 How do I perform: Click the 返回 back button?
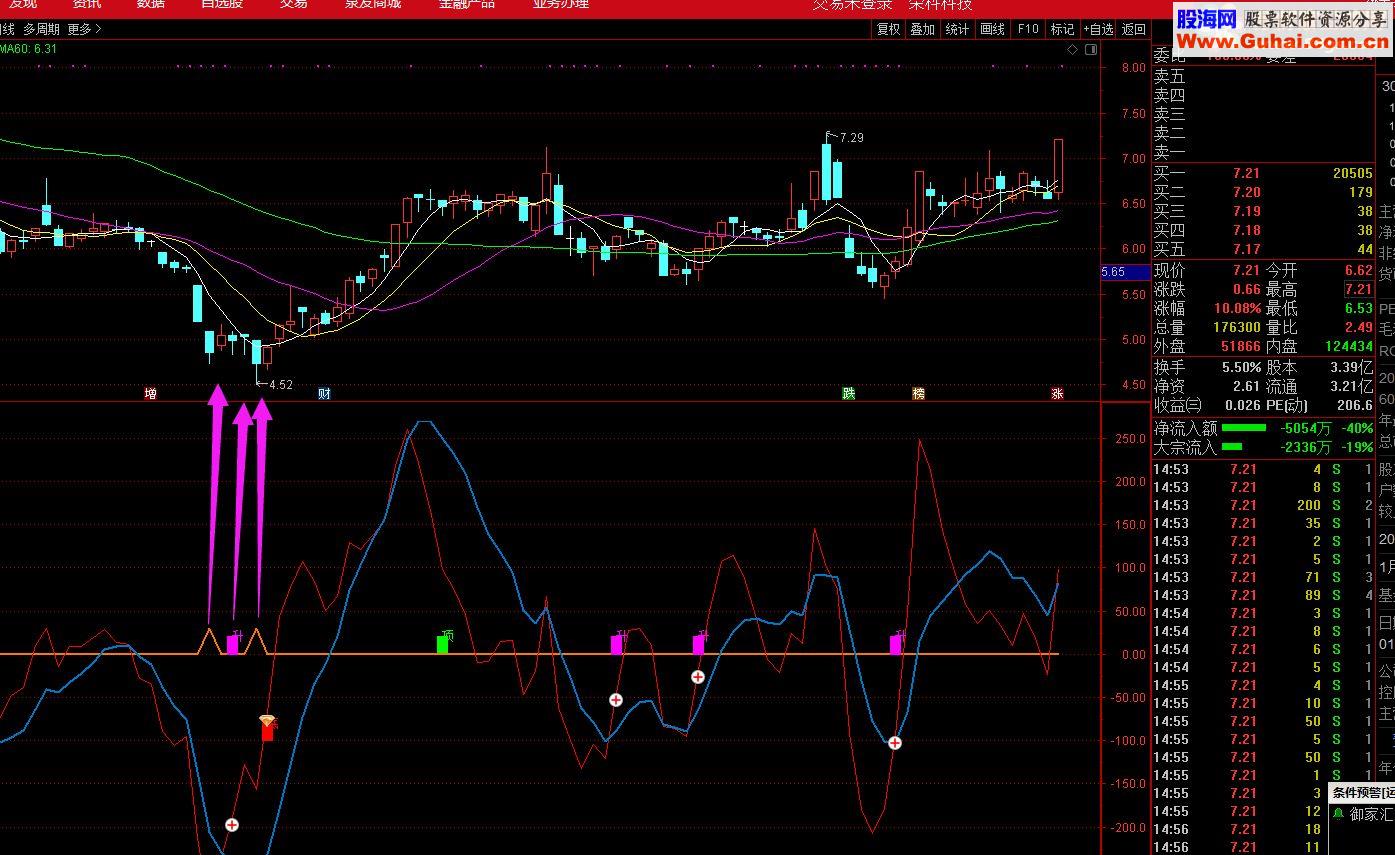(x=1134, y=29)
